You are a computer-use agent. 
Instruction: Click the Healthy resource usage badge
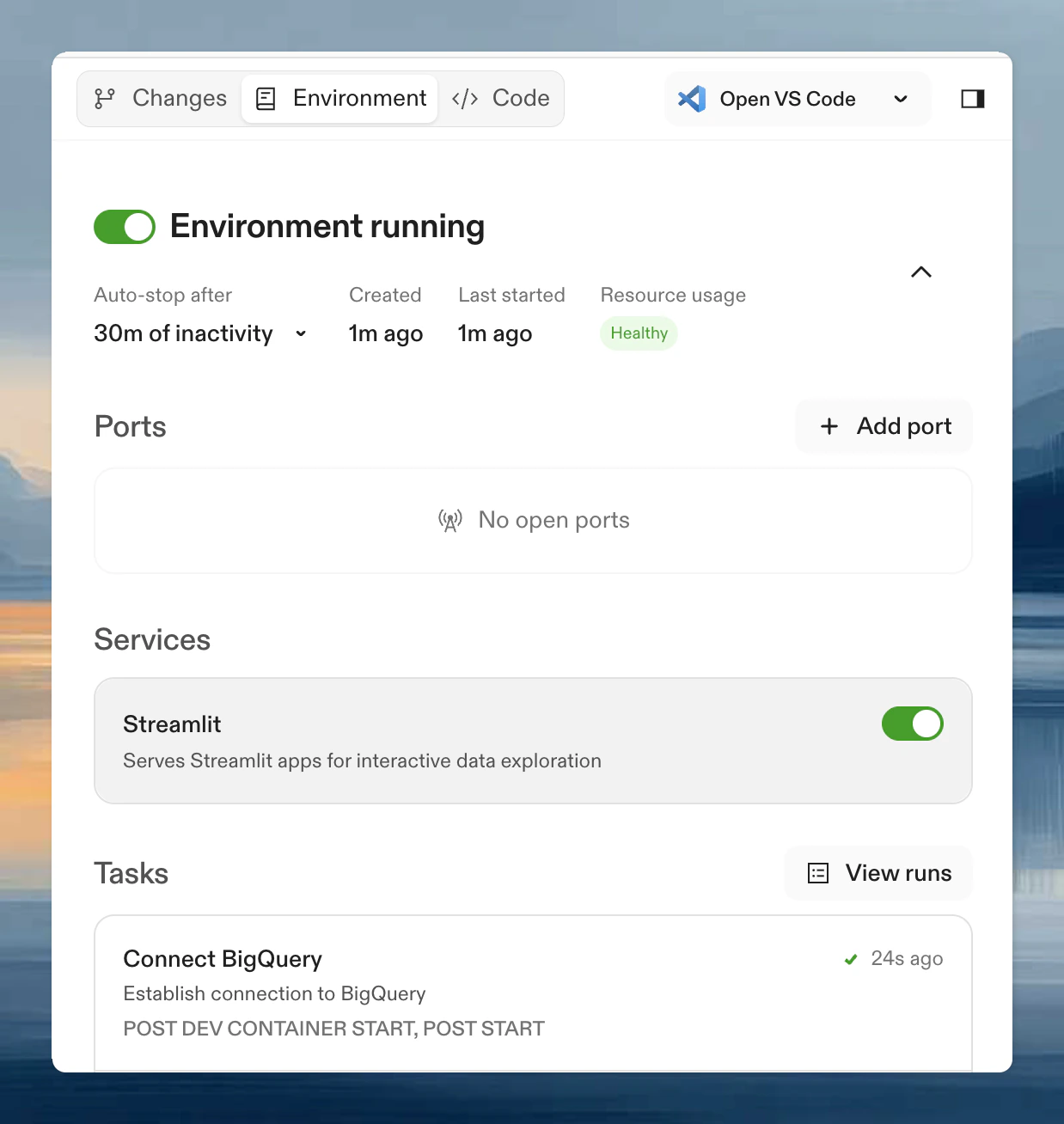pyautogui.click(x=638, y=333)
